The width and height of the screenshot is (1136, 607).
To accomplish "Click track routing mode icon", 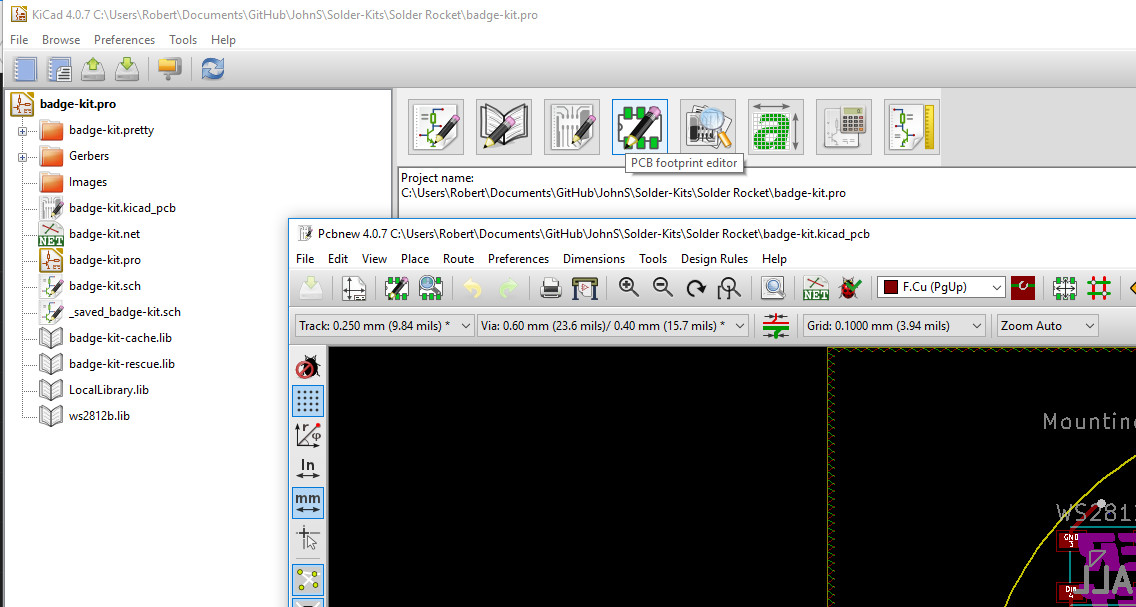I will pyautogui.click(x=1099, y=288).
